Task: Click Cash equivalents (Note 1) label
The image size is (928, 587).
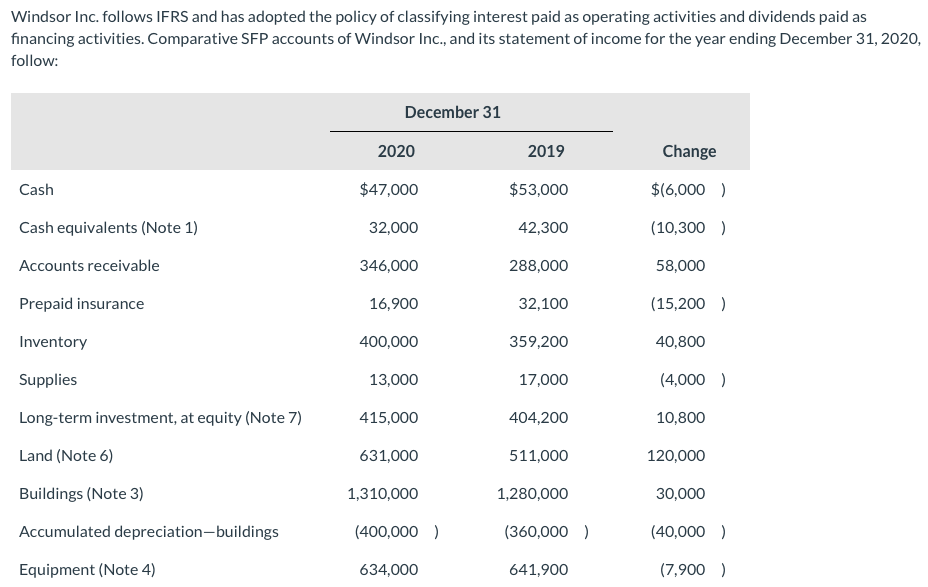Action: 108,228
